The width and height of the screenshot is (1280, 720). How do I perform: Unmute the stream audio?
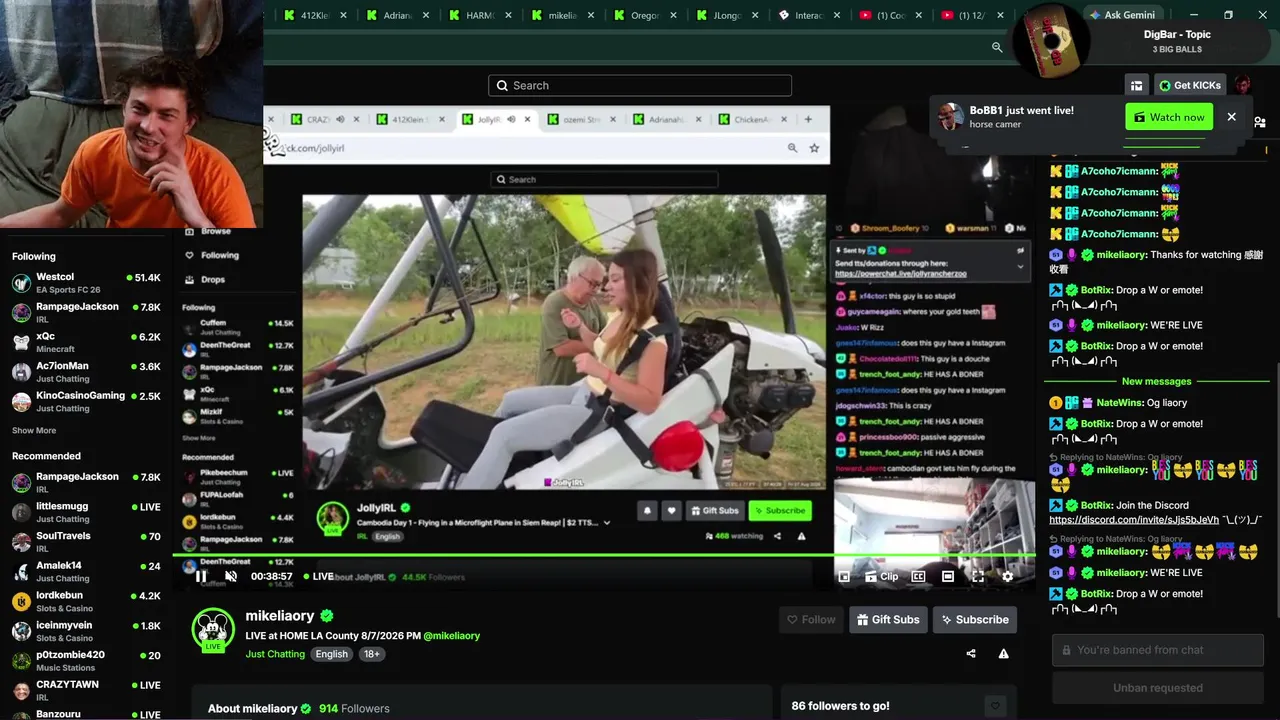pos(231,576)
